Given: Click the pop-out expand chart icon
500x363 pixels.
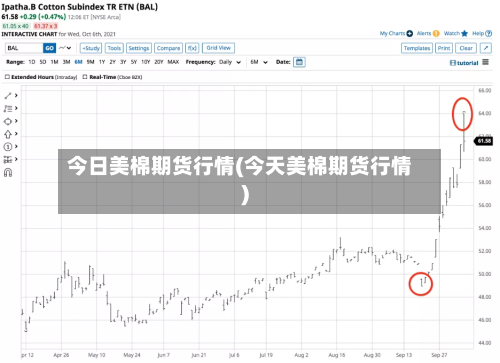Looking at the screenshot, I should [486, 48].
